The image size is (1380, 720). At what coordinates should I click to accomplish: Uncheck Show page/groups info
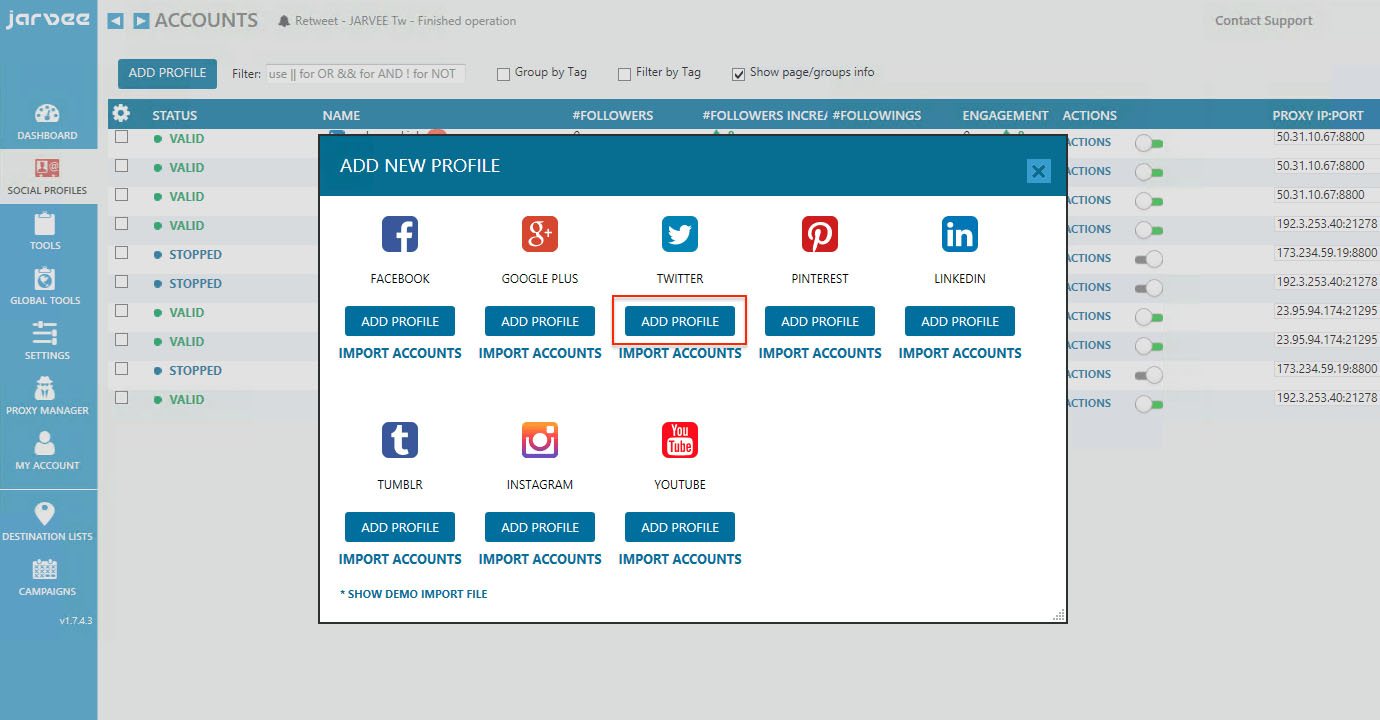click(x=738, y=73)
